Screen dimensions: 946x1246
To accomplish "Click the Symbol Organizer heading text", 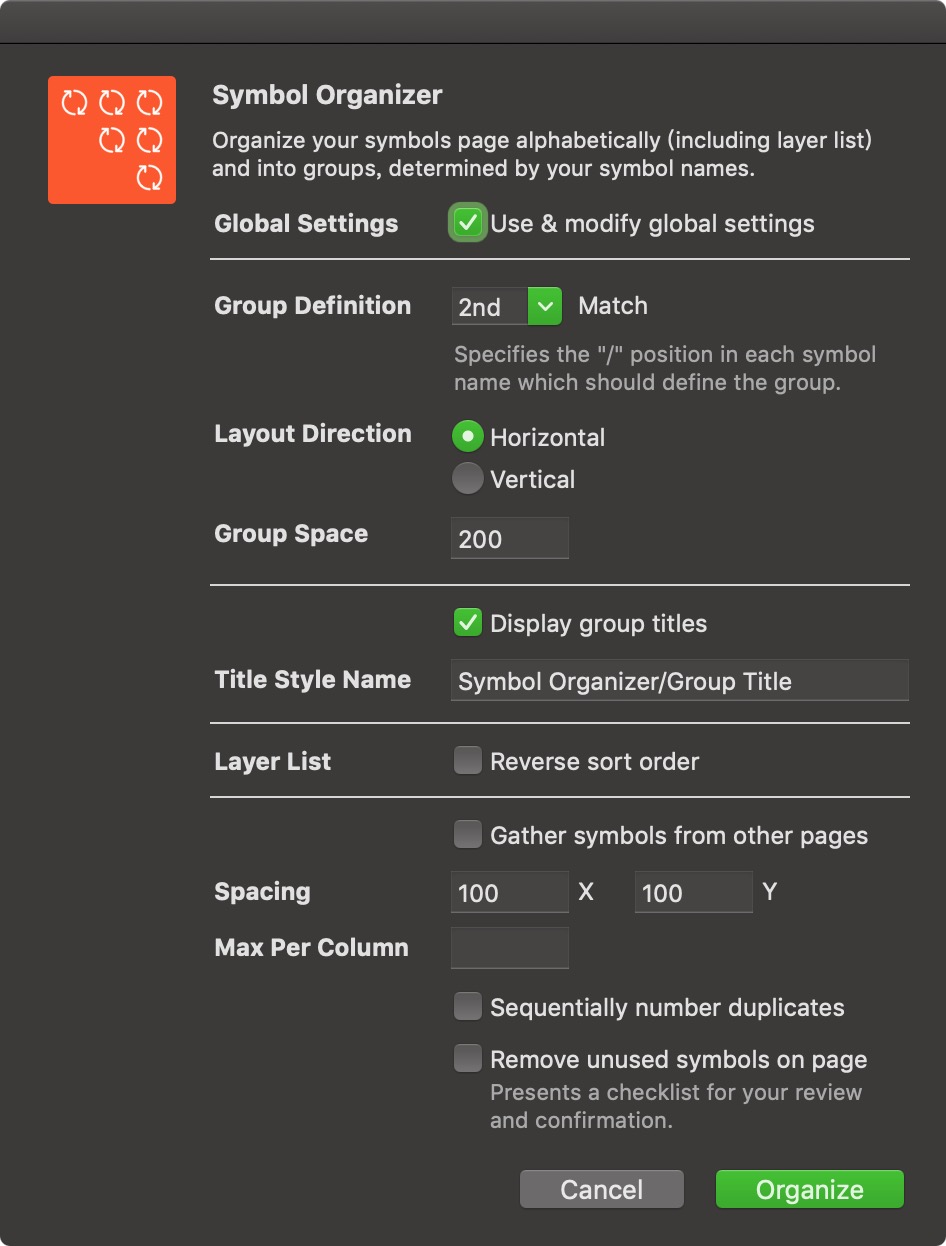I will pyautogui.click(x=327, y=96).
